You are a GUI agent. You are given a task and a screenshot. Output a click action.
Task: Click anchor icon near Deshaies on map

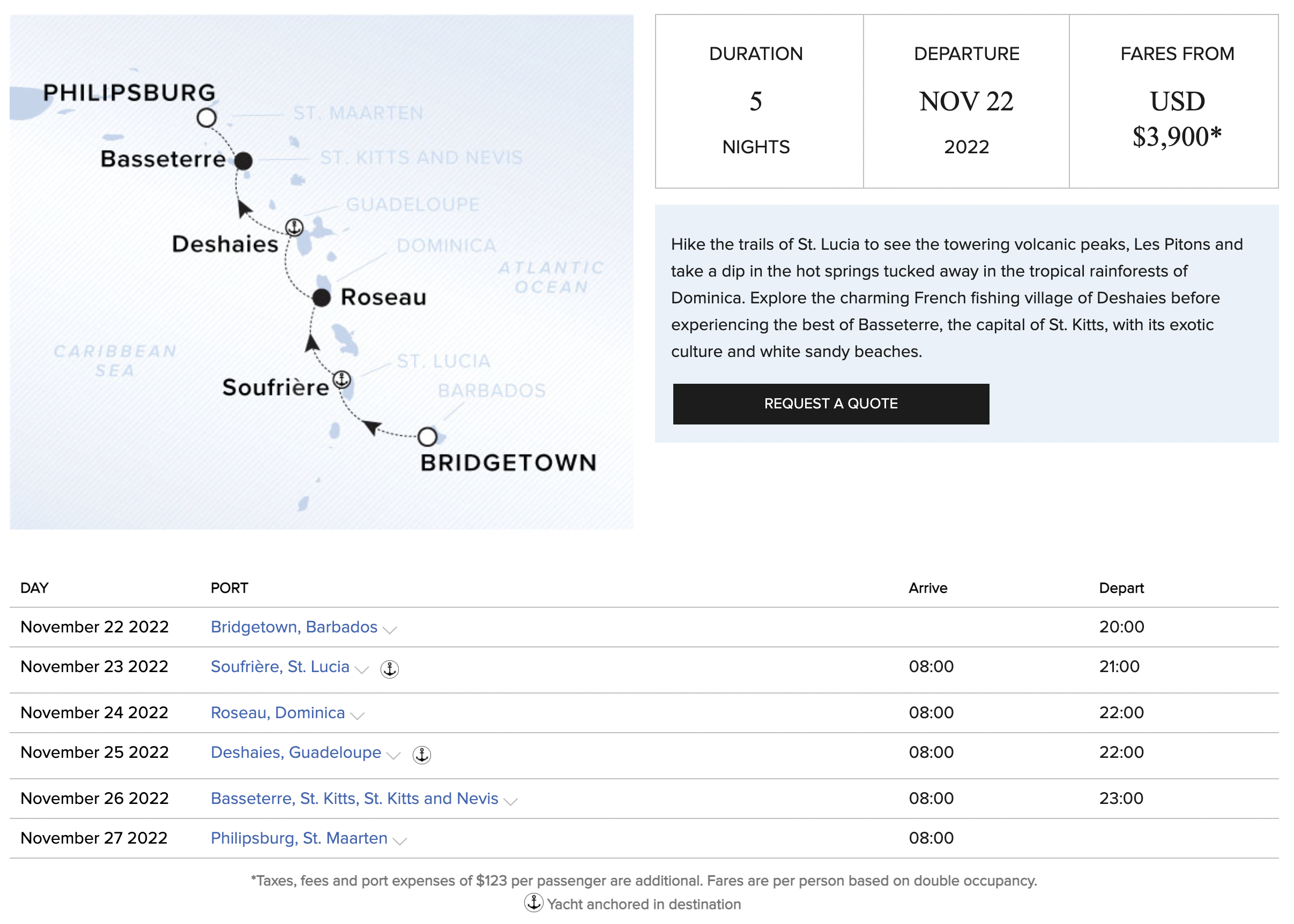[x=294, y=228]
